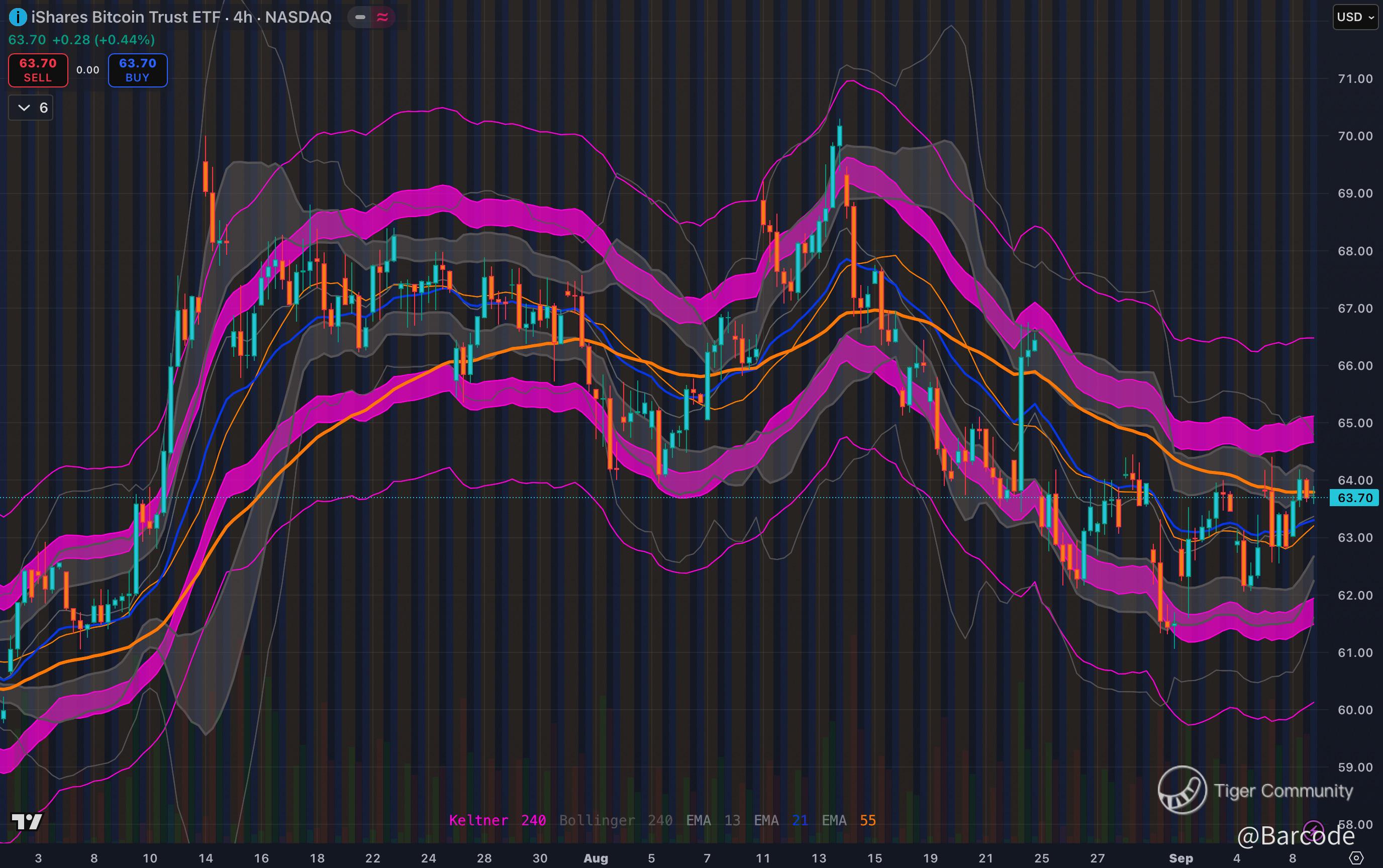
Task: Open the USD currency dropdown
Action: (1355, 17)
